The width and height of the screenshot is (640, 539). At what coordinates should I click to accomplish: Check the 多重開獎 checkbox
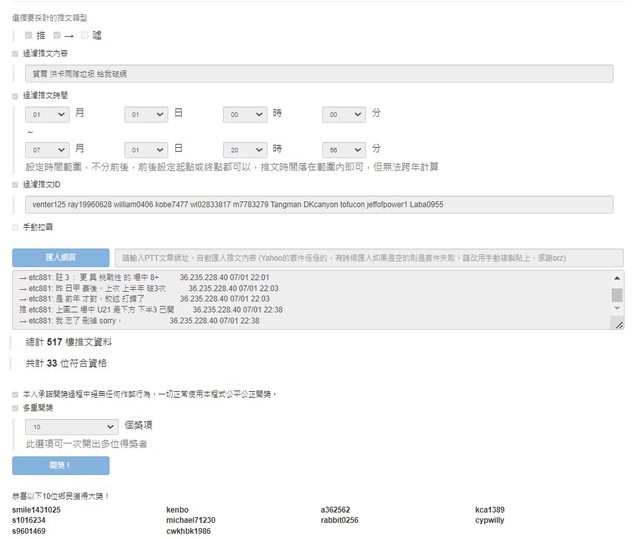coord(15,408)
